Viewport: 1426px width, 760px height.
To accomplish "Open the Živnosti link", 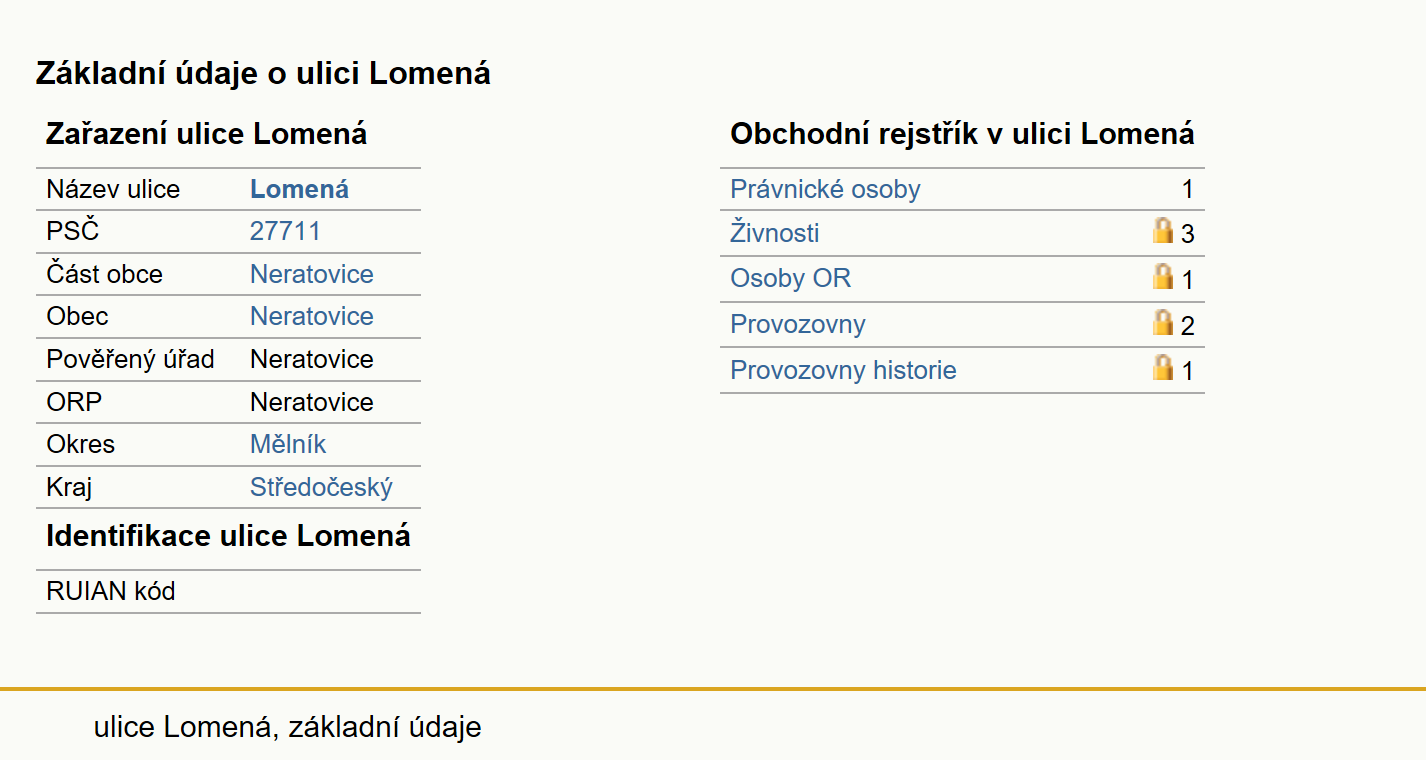I will tap(775, 233).
